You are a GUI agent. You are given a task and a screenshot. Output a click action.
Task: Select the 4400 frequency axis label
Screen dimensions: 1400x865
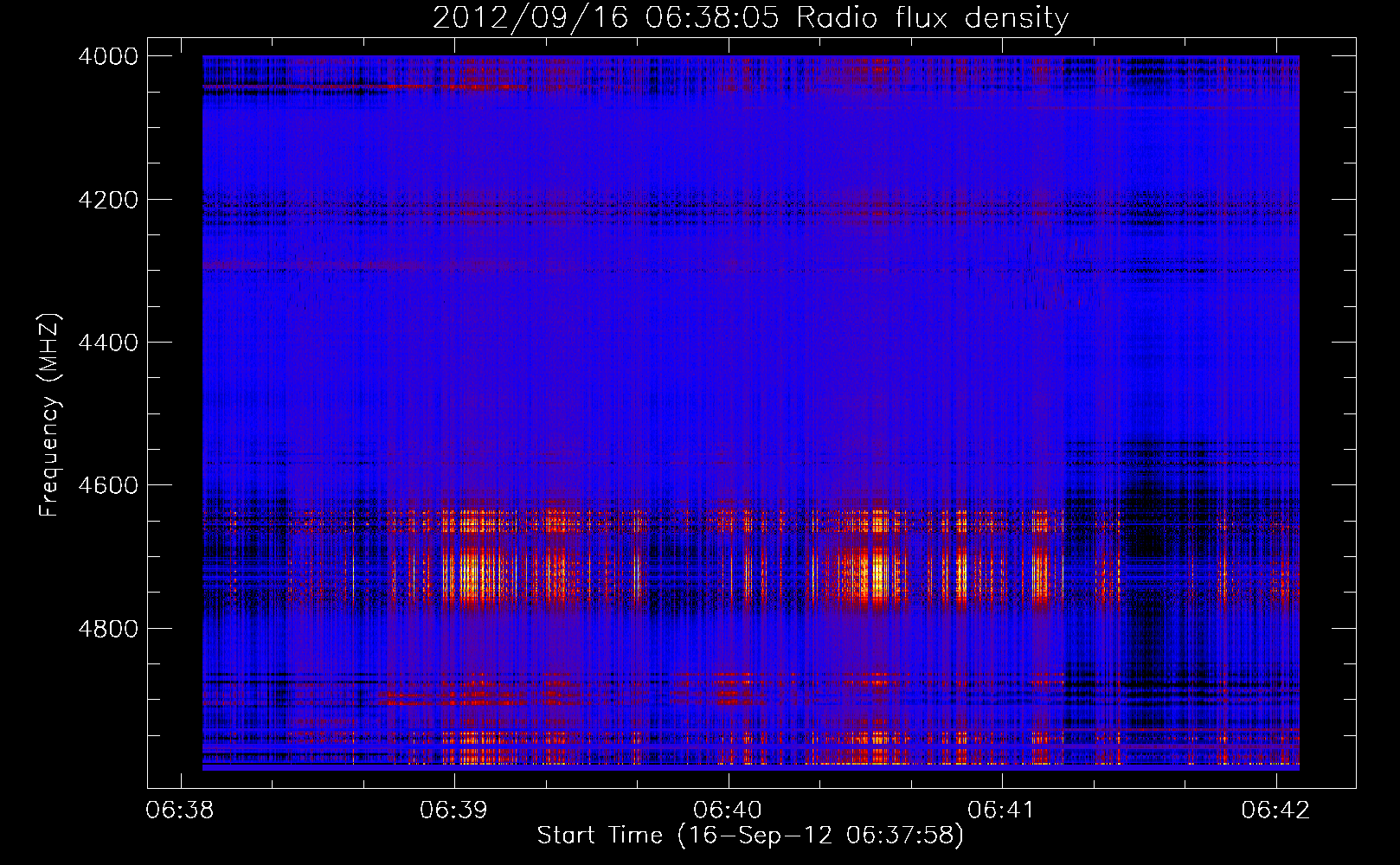[x=108, y=343]
